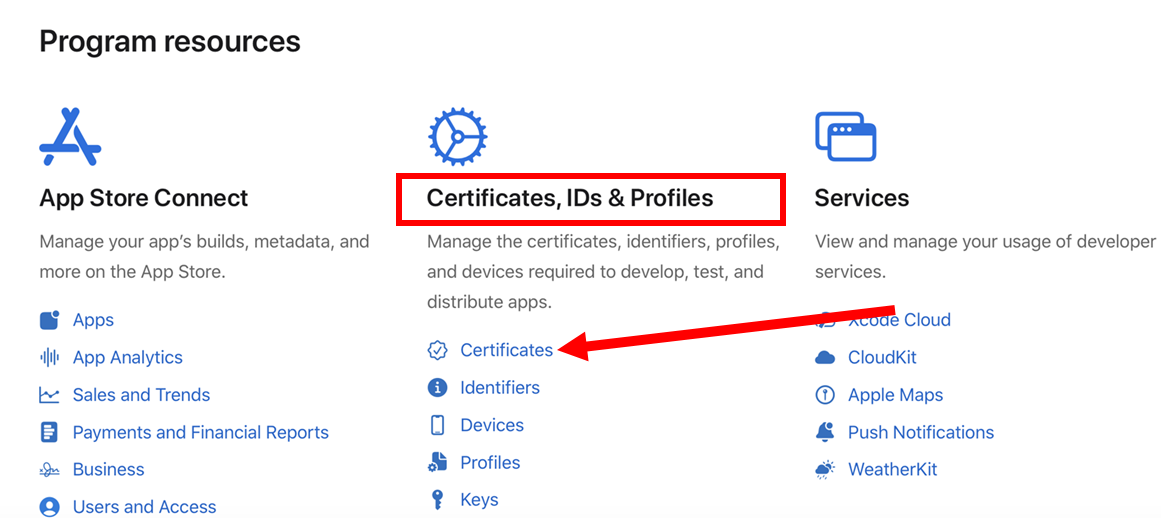Click the Identifiers info icon
Image resolution: width=1161 pixels, height=518 pixels.
[x=438, y=388]
